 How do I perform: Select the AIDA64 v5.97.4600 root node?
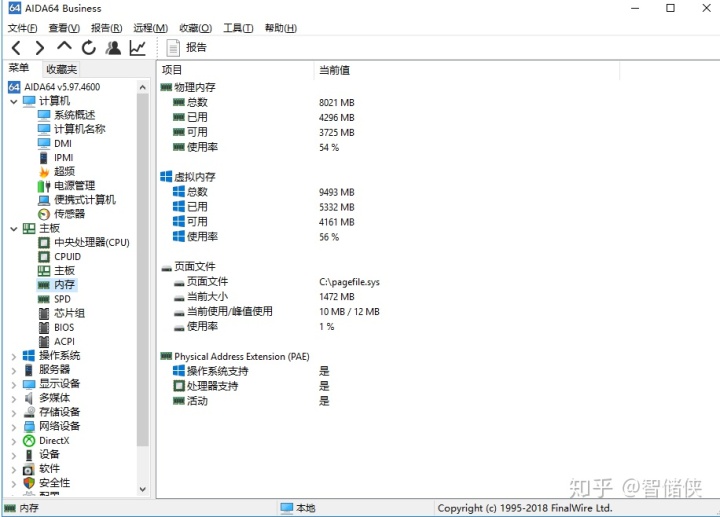tap(62, 87)
